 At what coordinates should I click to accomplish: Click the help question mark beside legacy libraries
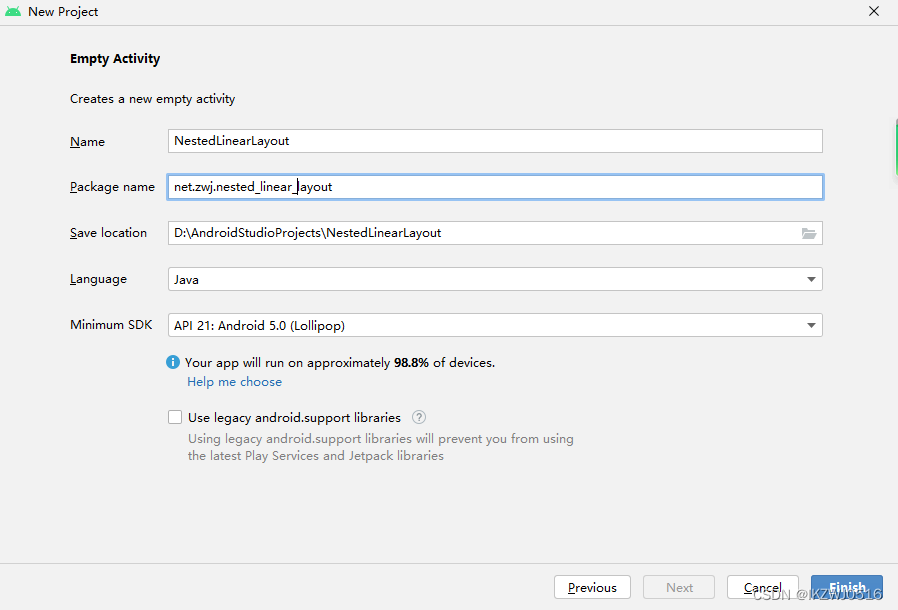click(419, 418)
